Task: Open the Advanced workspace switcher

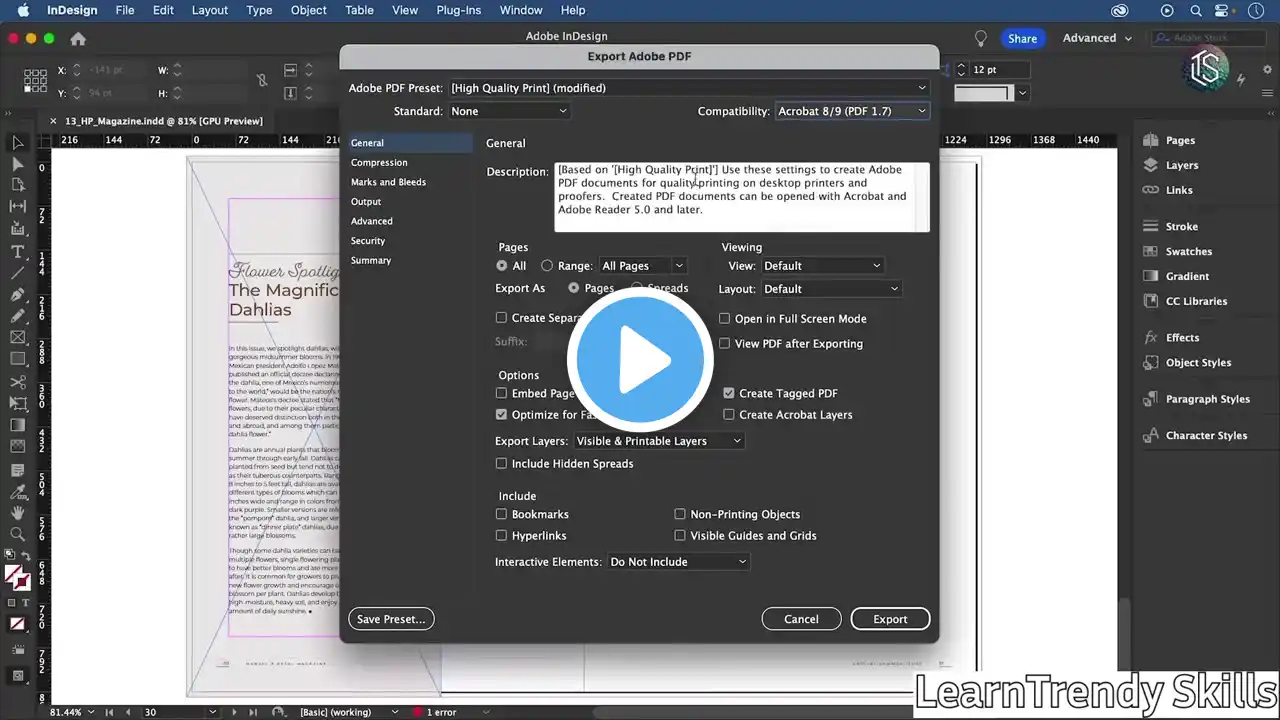Action: [1097, 38]
